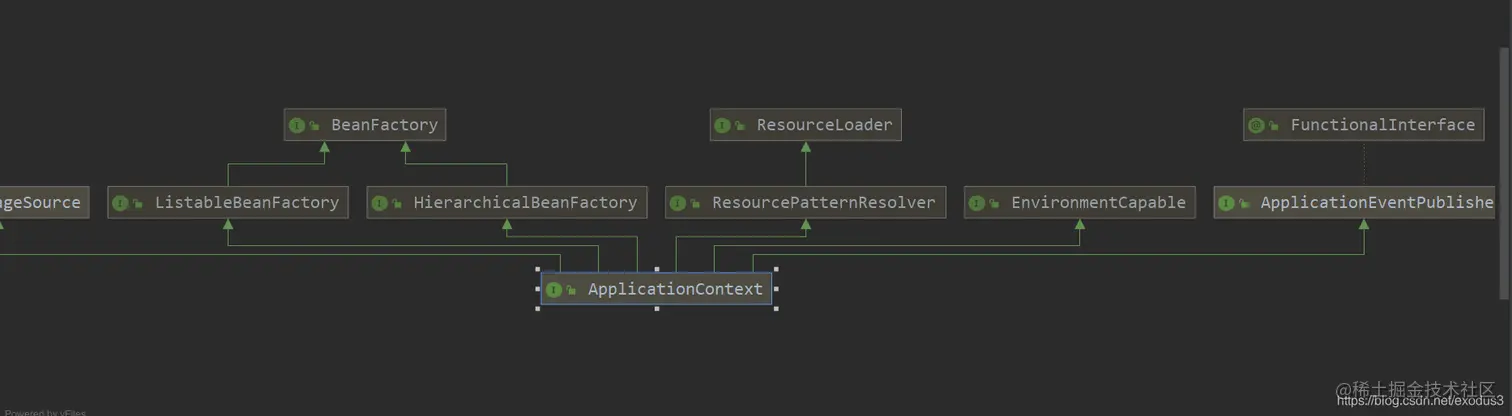
Task: Click the lock icon on BeanFactory
Action: click(x=314, y=126)
